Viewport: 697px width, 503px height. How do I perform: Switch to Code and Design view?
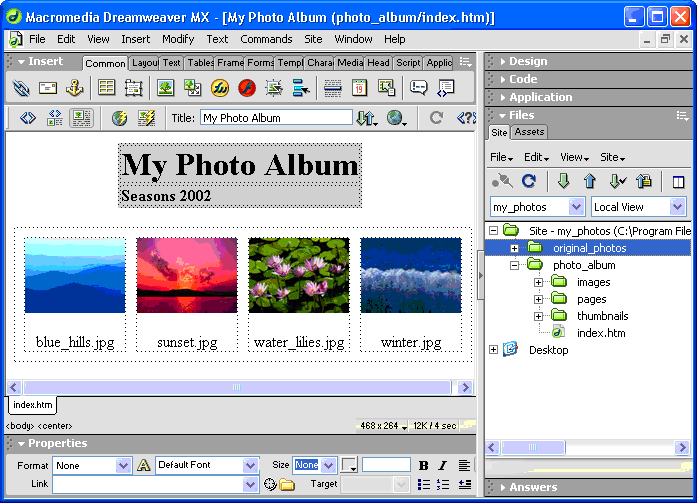[x=55, y=118]
